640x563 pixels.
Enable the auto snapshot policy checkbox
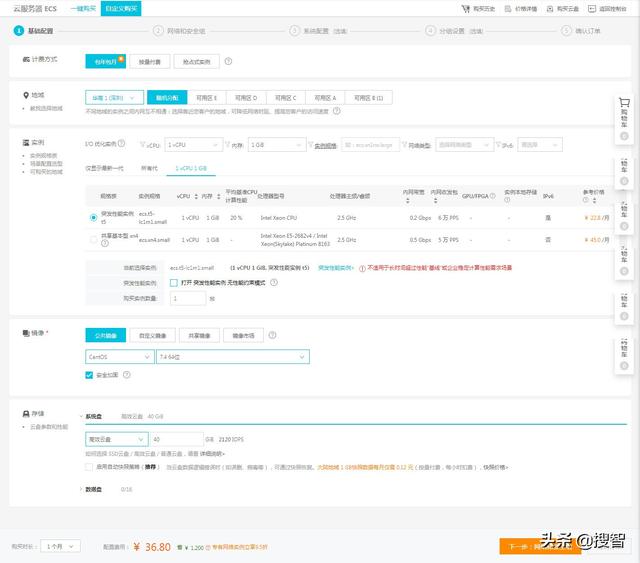click(x=89, y=467)
